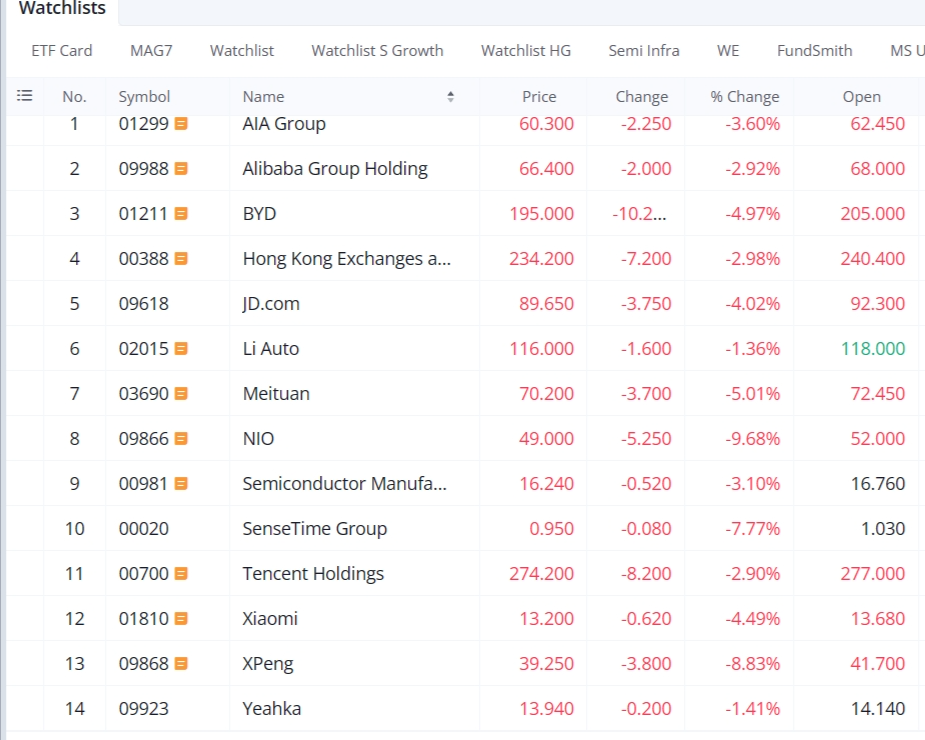Click BYD's truncated -10.2... change value

click(639, 214)
